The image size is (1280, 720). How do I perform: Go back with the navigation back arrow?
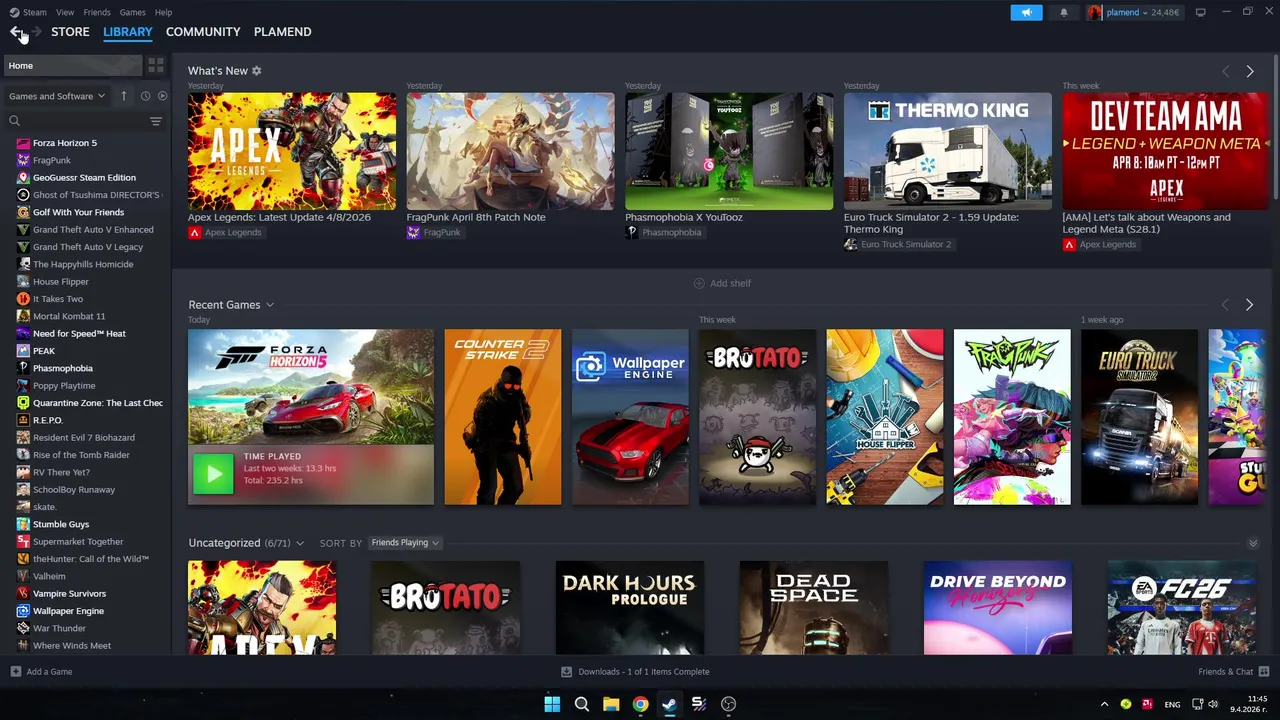16,32
